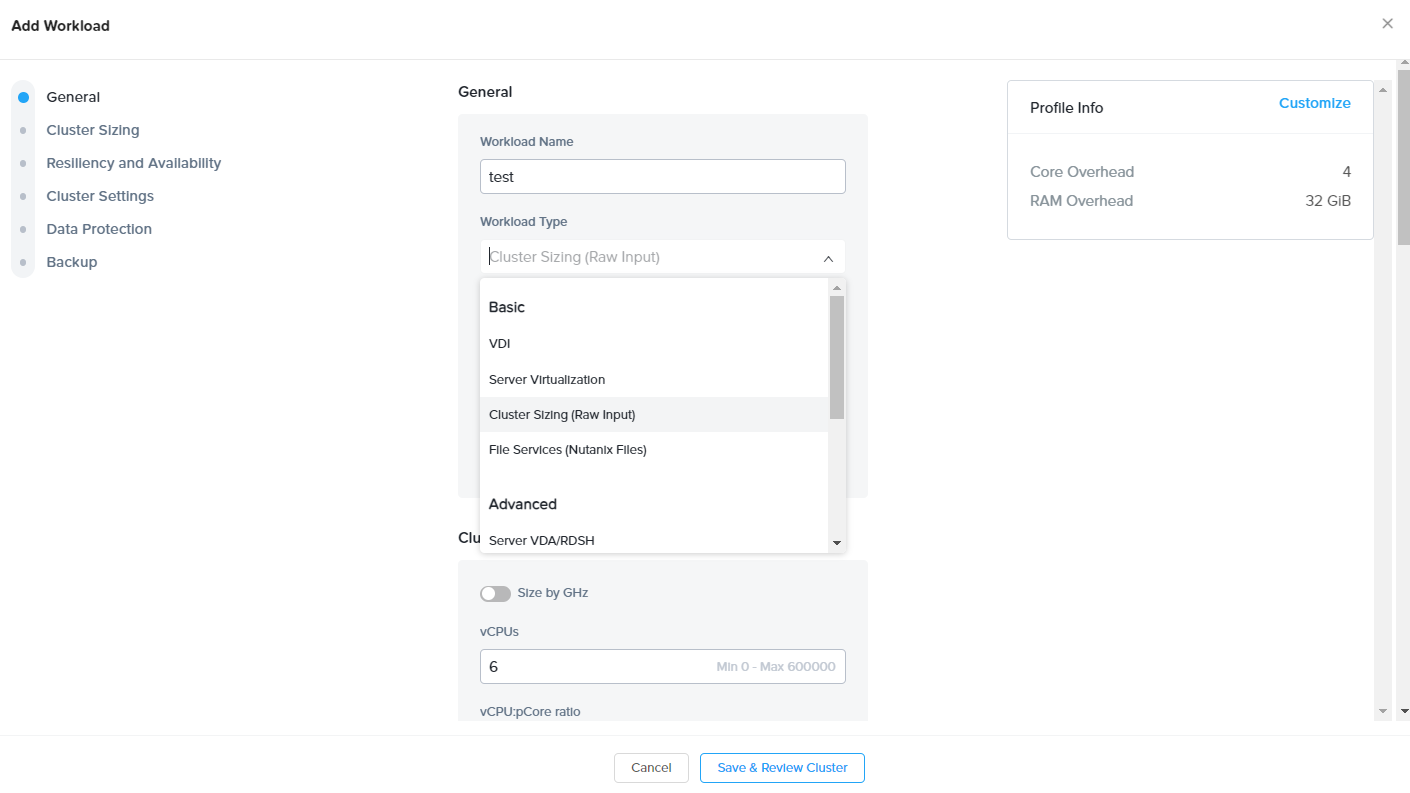Image resolution: width=1410 pixels, height=793 pixels.
Task: Select "Server Virtualization" workload type
Action: (x=546, y=379)
